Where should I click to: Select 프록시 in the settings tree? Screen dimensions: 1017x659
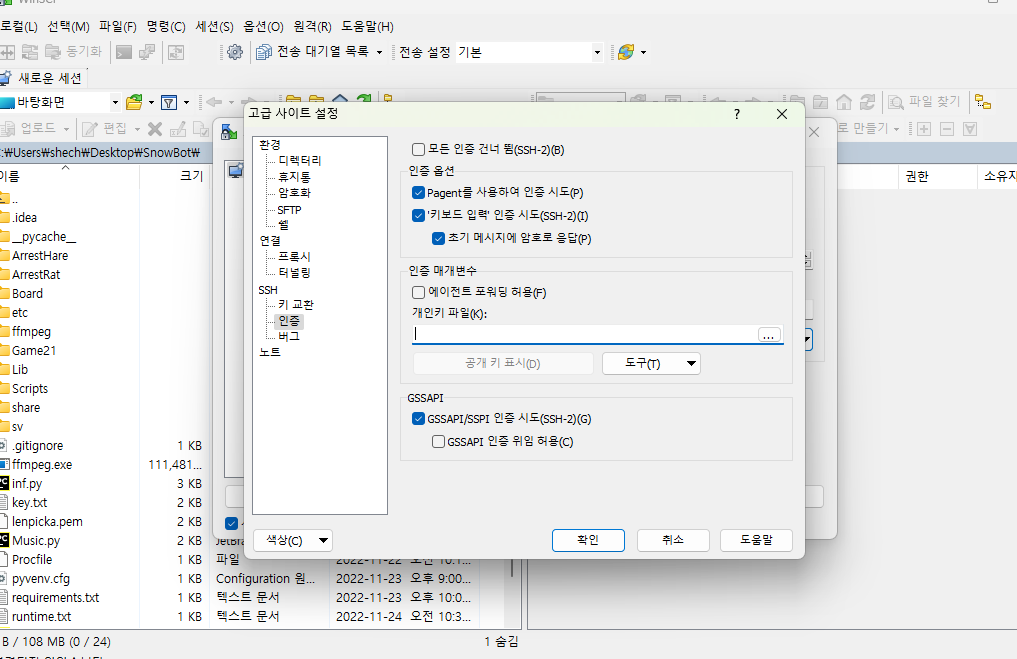coord(294,257)
